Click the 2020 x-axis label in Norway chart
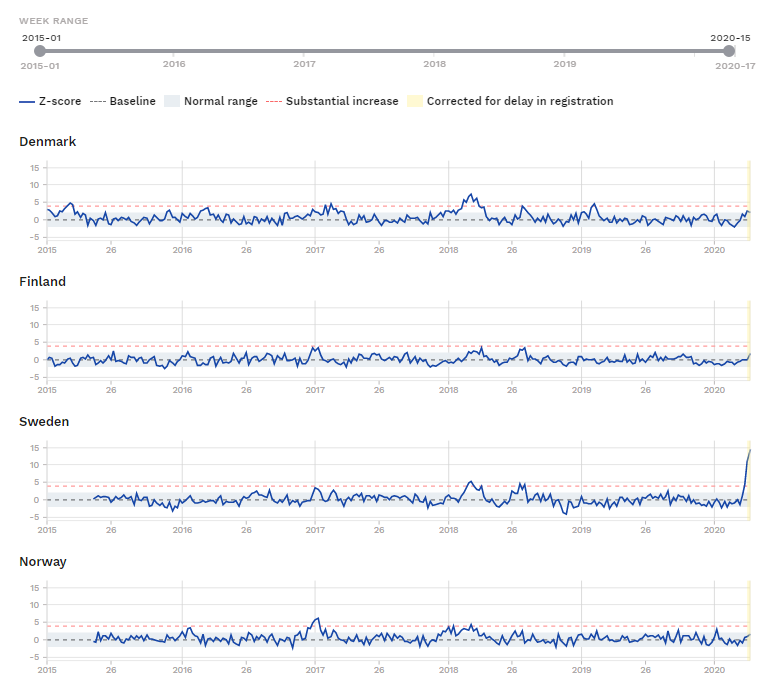This screenshot has height=695, width=772. click(714, 670)
